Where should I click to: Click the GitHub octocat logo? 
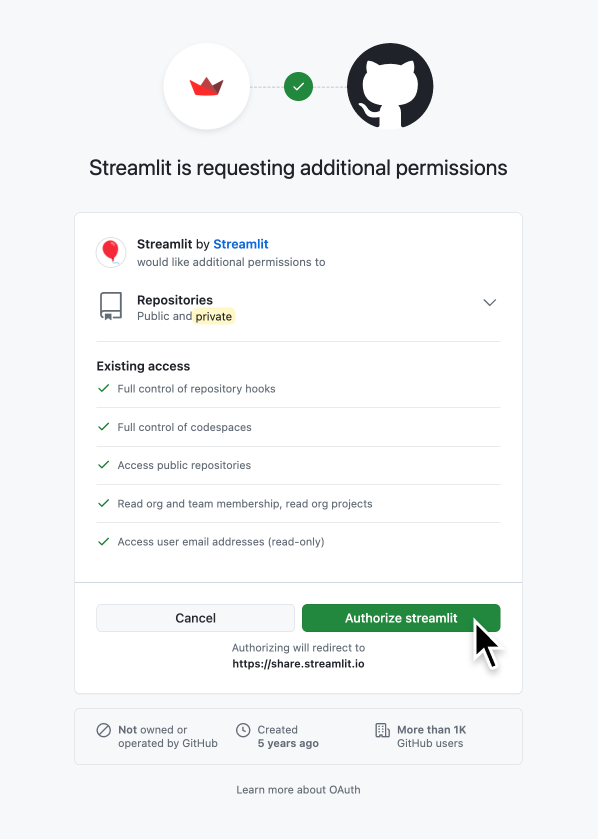click(389, 86)
